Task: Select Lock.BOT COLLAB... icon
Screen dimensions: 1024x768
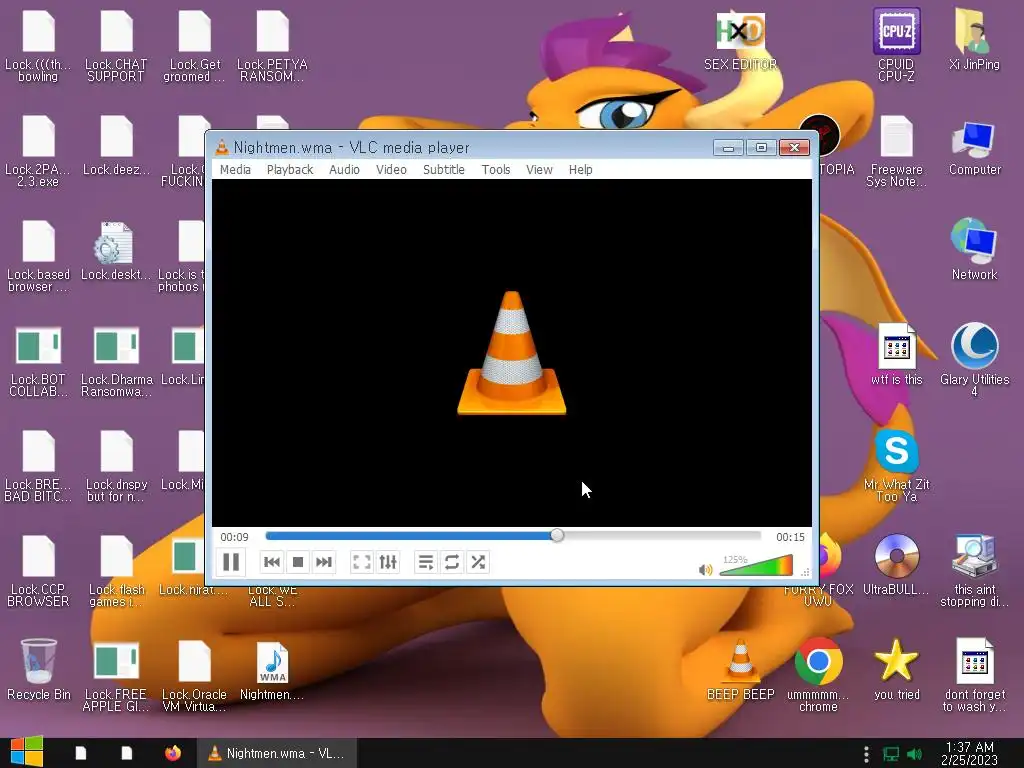Action: 38,360
